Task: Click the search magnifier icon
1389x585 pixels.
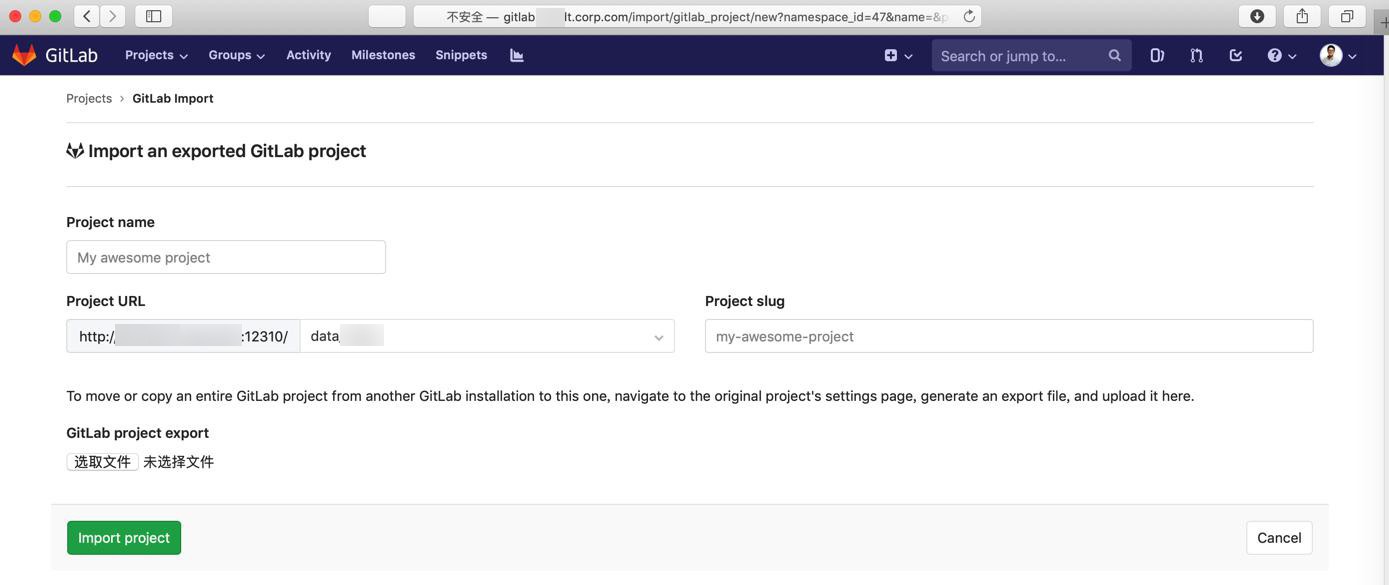Action: [1115, 55]
